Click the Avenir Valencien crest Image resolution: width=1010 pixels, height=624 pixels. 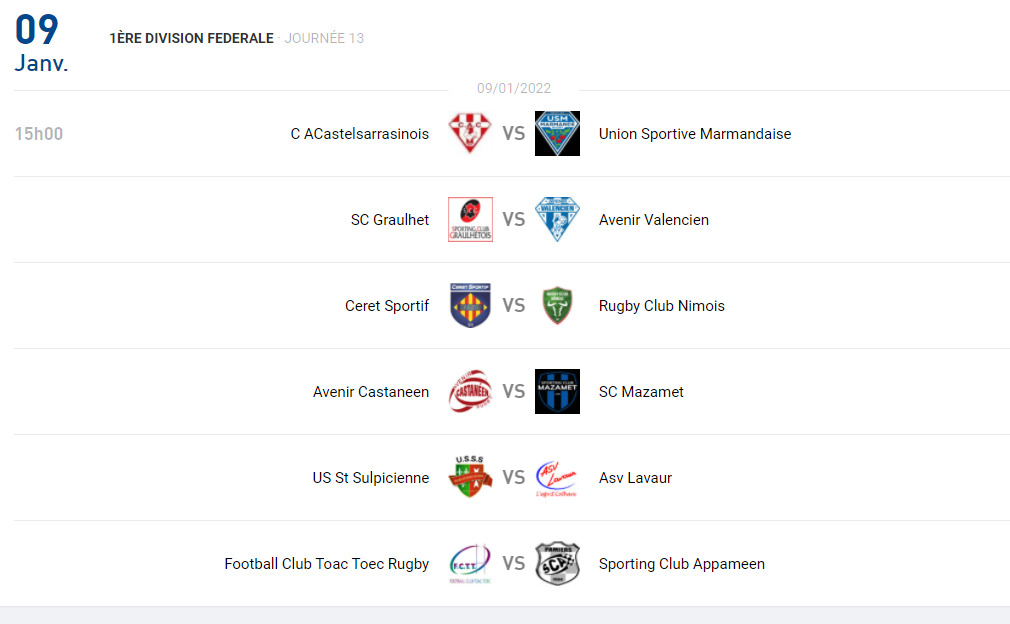click(557, 220)
